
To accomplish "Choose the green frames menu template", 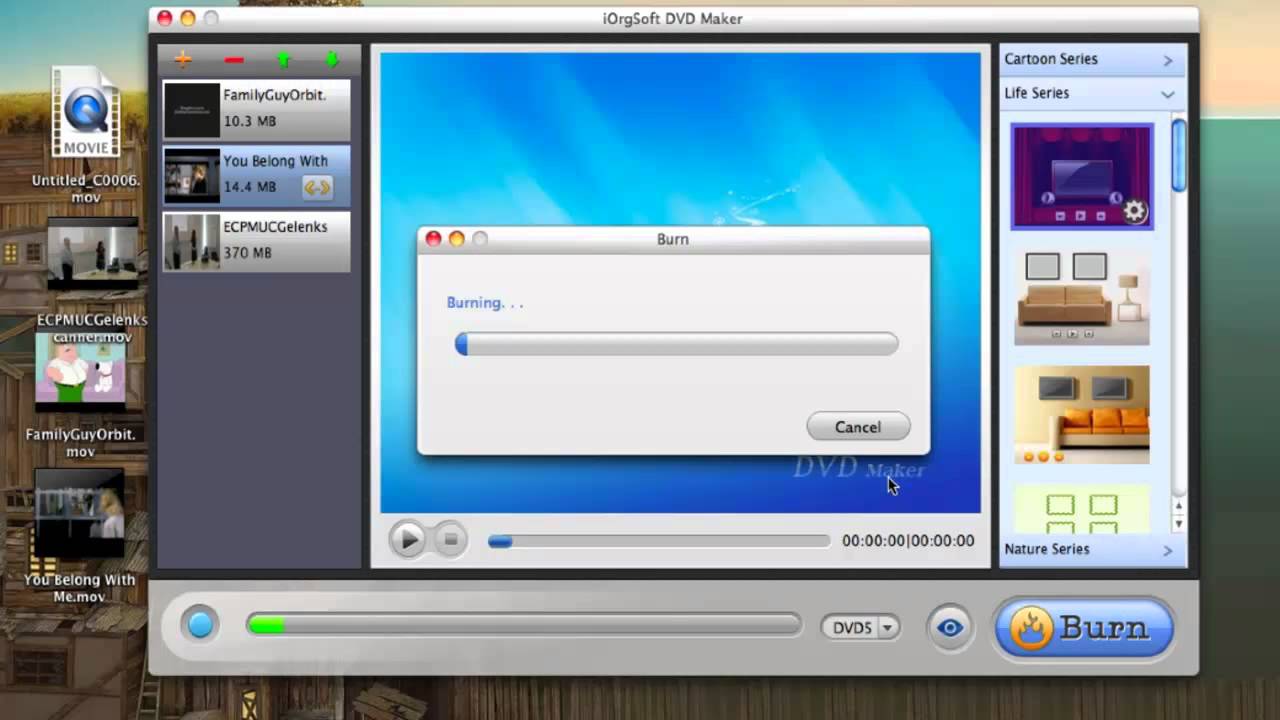I will coord(1082,509).
